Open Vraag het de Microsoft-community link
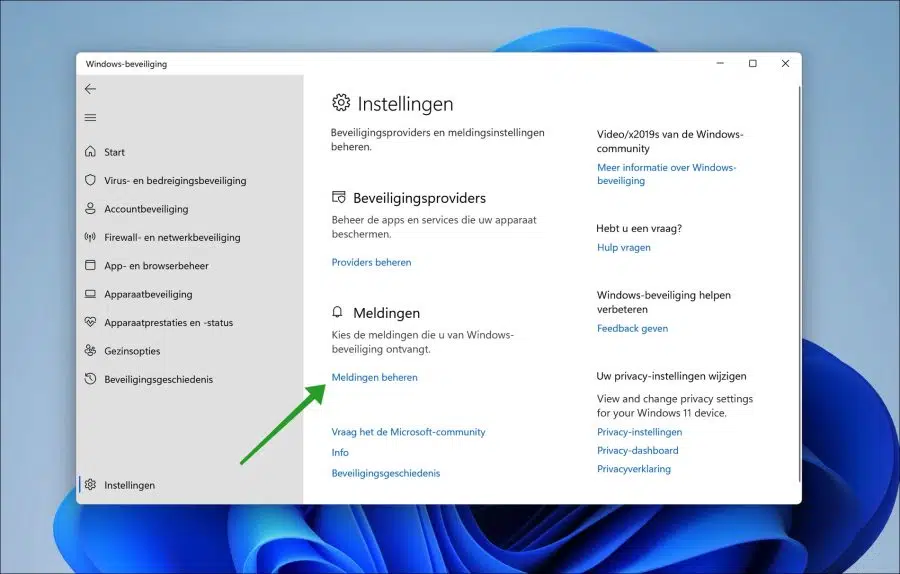The height and width of the screenshot is (574, 900). coord(408,432)
